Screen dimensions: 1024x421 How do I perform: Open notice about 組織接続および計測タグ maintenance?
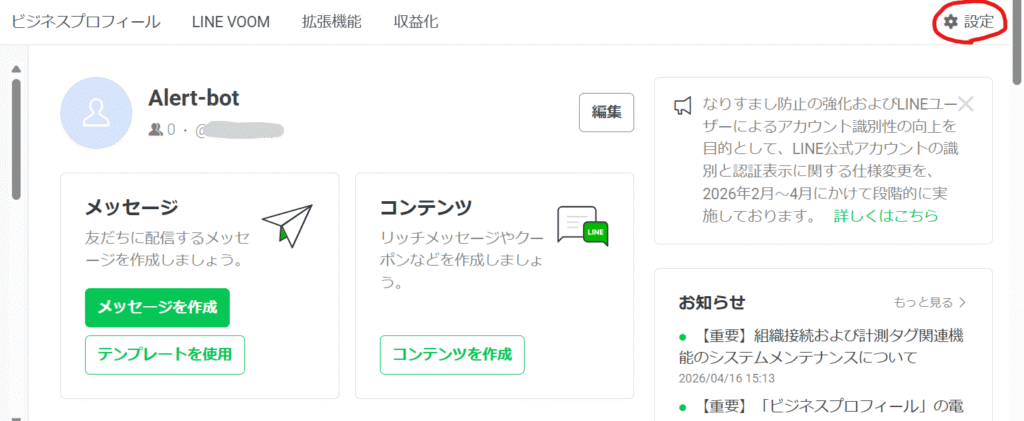point(822,347)
